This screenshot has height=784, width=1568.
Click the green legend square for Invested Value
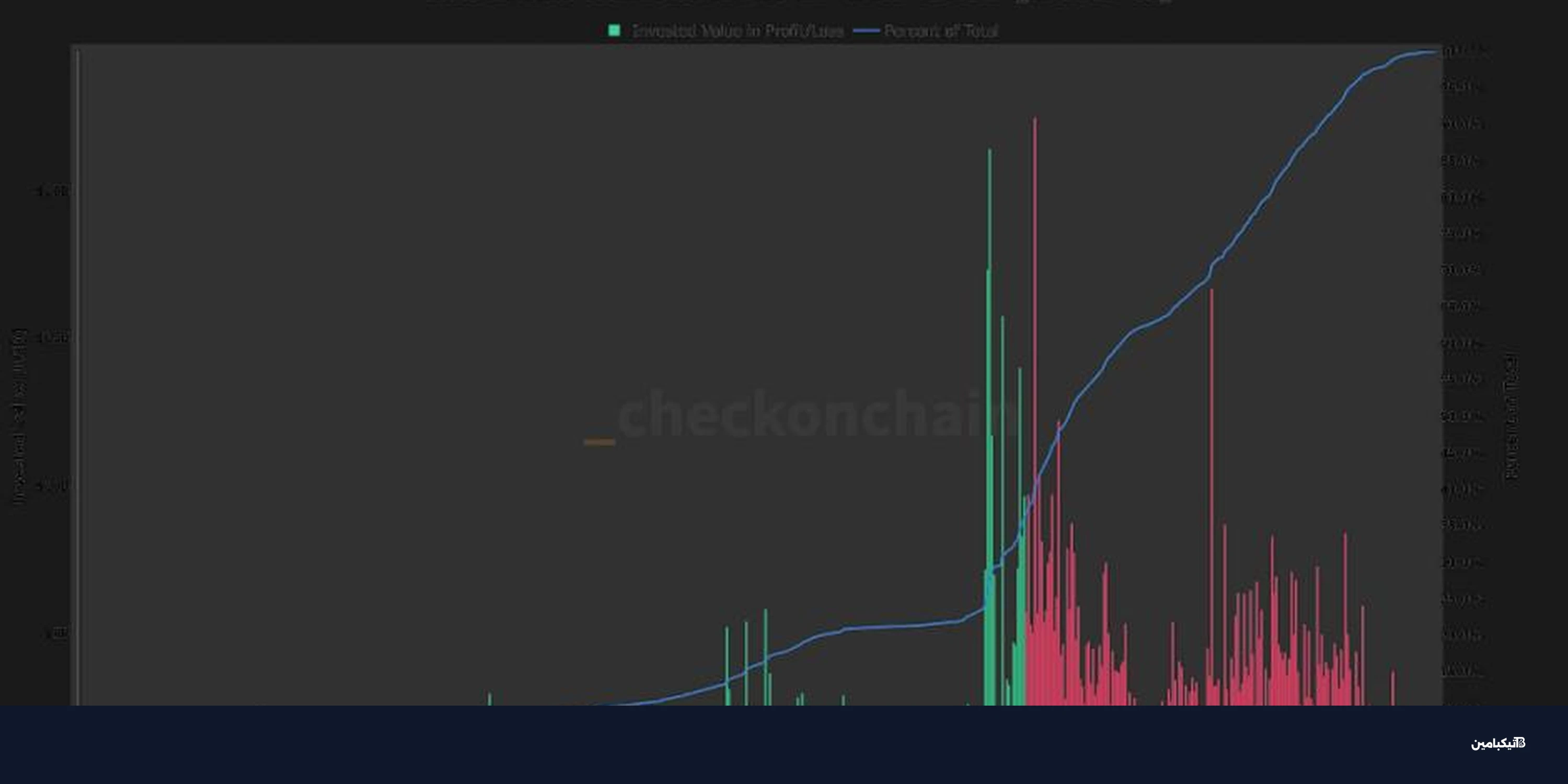[614, 30]
